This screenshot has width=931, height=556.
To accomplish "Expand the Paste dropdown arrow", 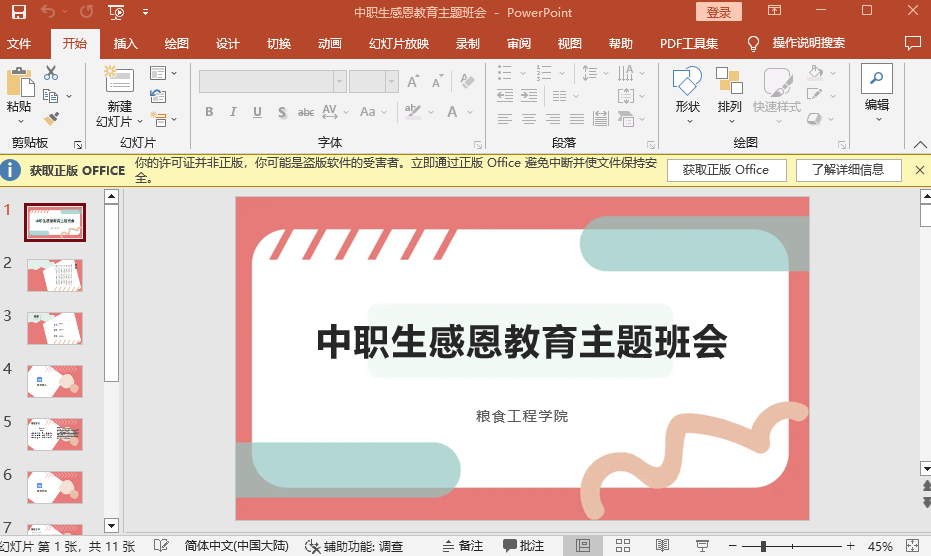I will click(x=19, y=122).
